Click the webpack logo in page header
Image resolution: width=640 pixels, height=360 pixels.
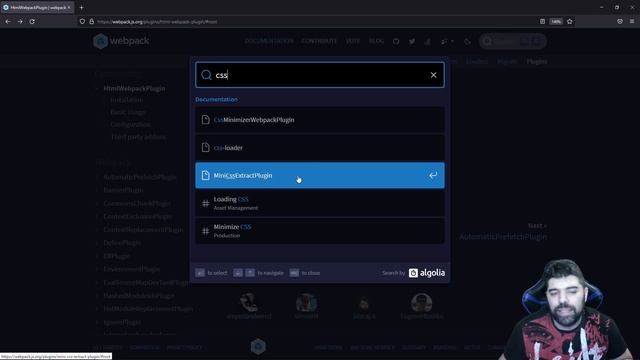121,41
